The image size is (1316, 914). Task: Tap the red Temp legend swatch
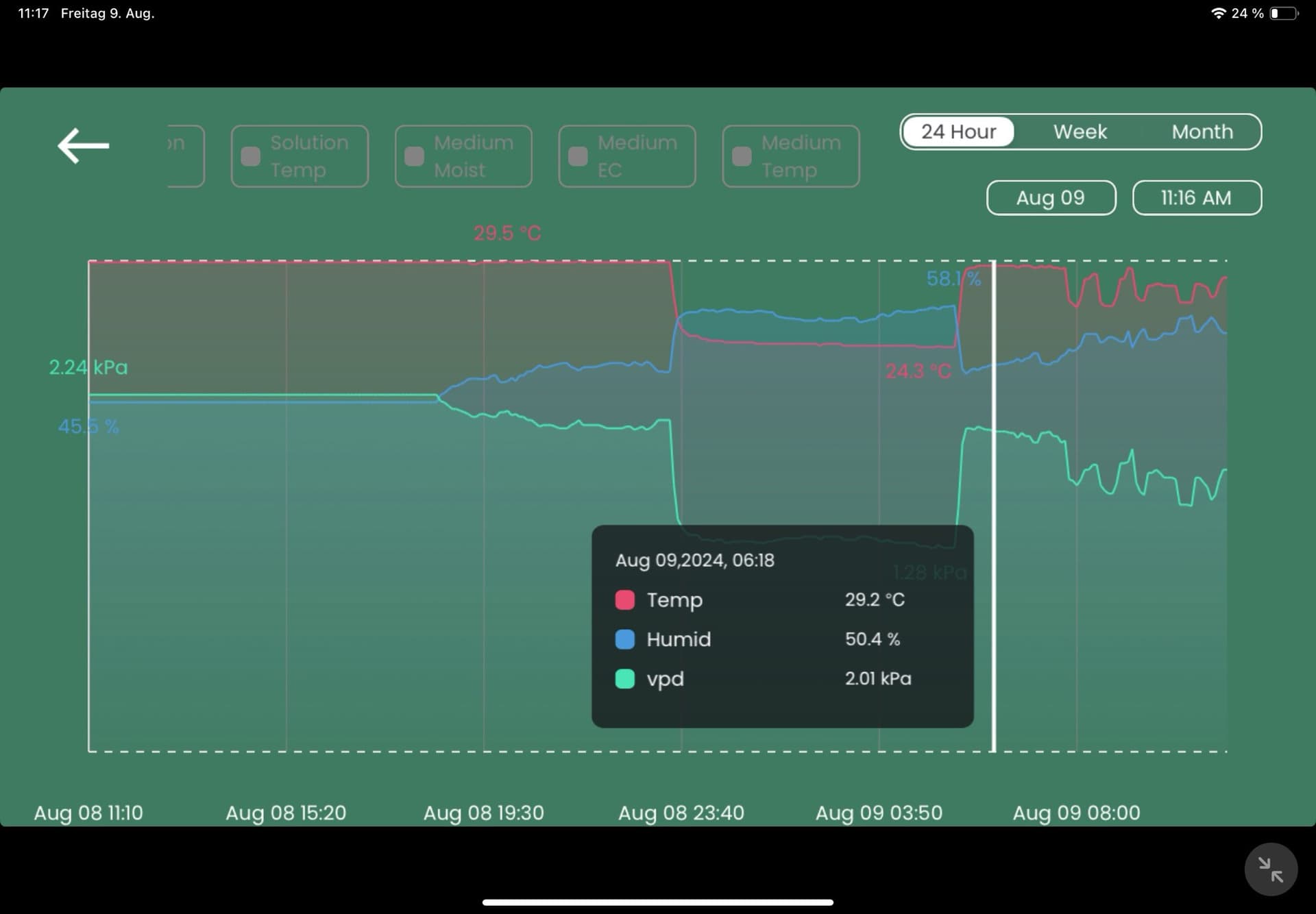coord(624,600)
